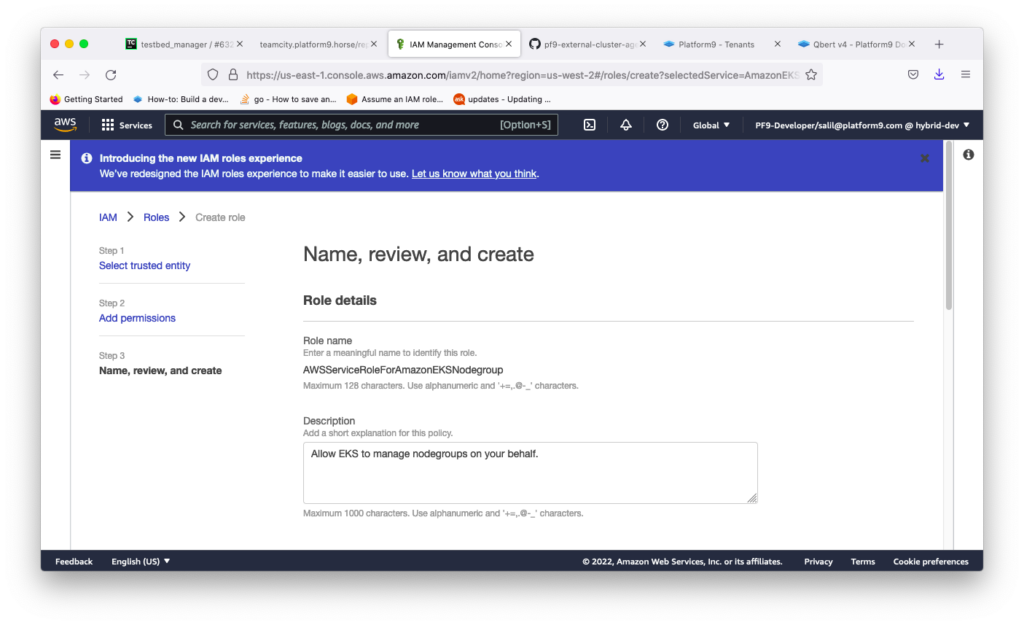1024x625 pixels.
Task: Launch AWS CloudShell icon
Action: 589,125
